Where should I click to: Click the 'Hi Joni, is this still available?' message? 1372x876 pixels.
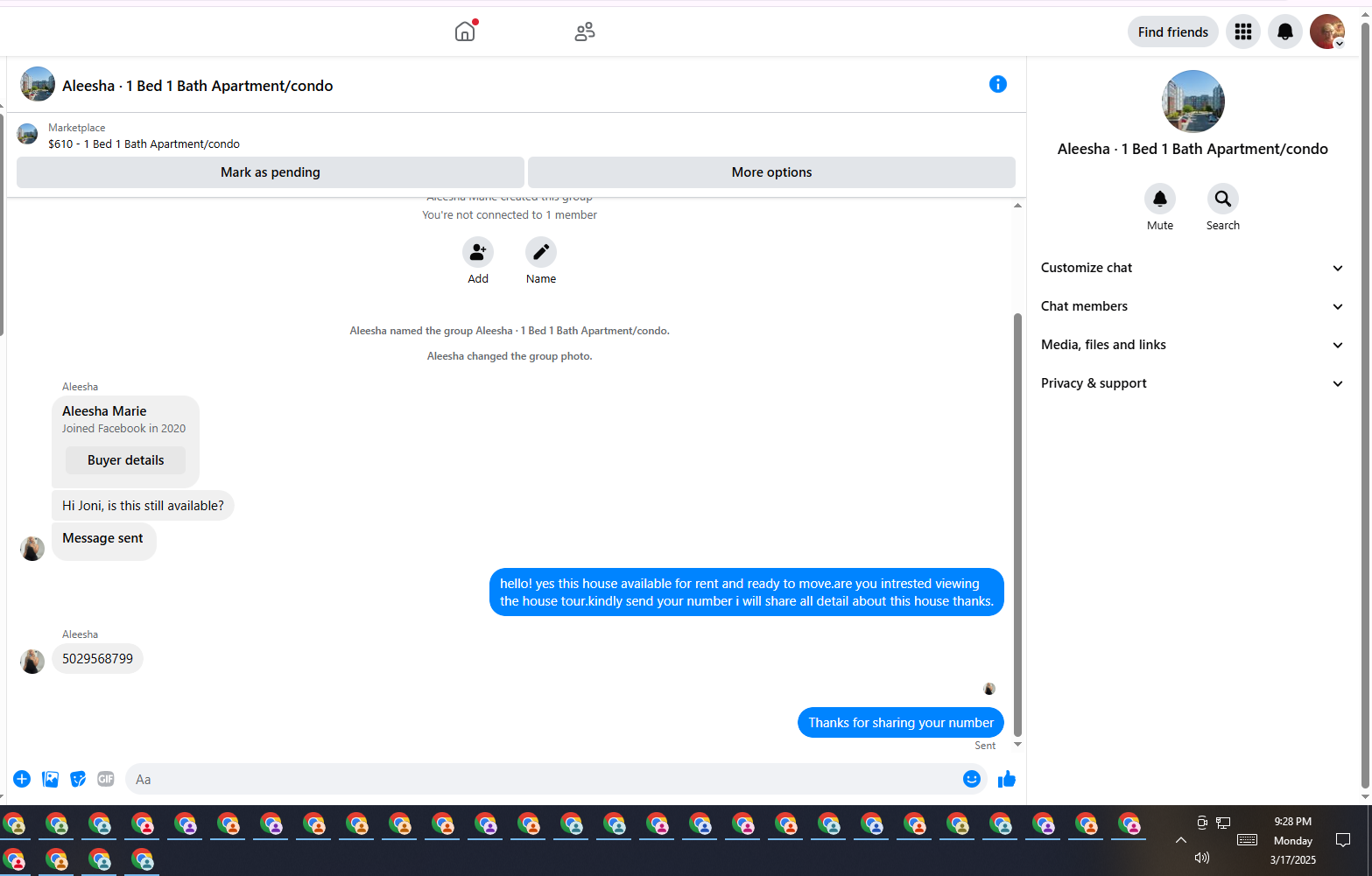[143, 506]
